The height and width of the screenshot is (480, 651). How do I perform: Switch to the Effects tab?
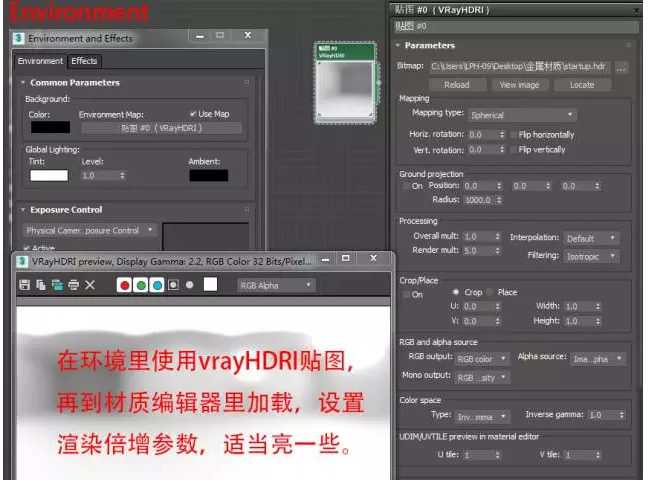click(x=84, y=61)
